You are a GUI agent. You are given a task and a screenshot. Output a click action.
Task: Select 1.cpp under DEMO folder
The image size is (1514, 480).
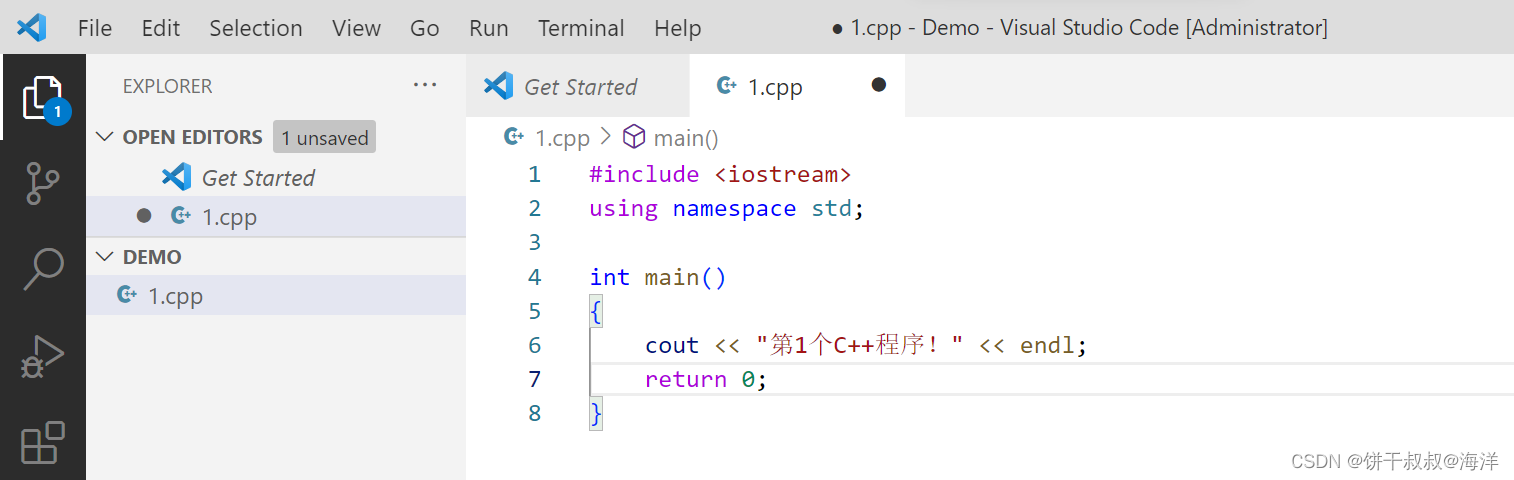276,295
